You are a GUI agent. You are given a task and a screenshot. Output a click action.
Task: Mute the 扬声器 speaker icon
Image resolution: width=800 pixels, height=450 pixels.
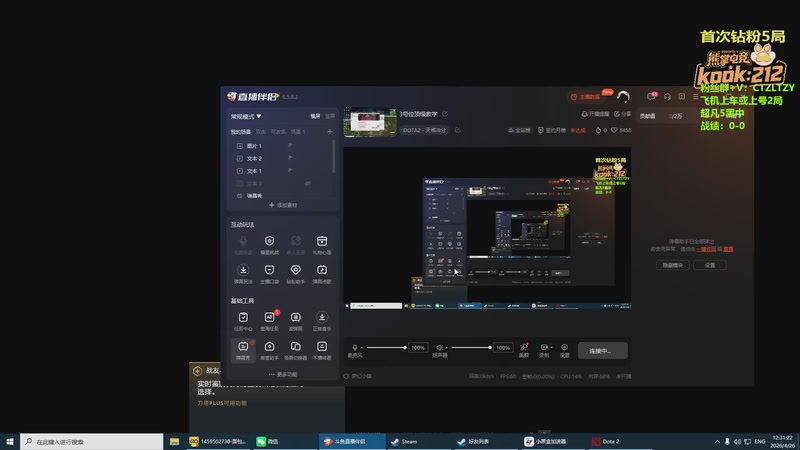[439, 347]
